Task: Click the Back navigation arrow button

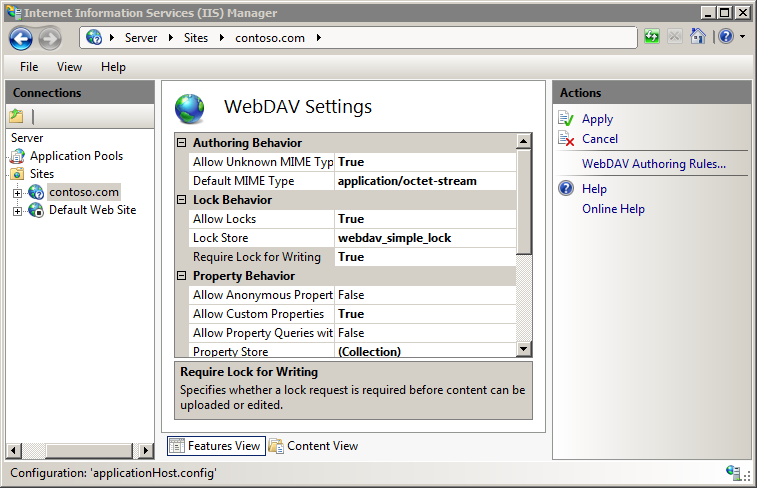Action: click(x=21, y=38)
